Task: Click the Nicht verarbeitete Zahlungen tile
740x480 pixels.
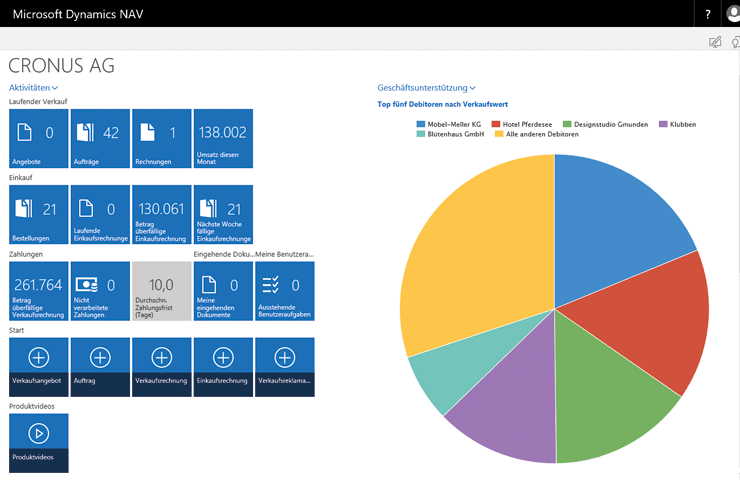Action: point(99,291)
